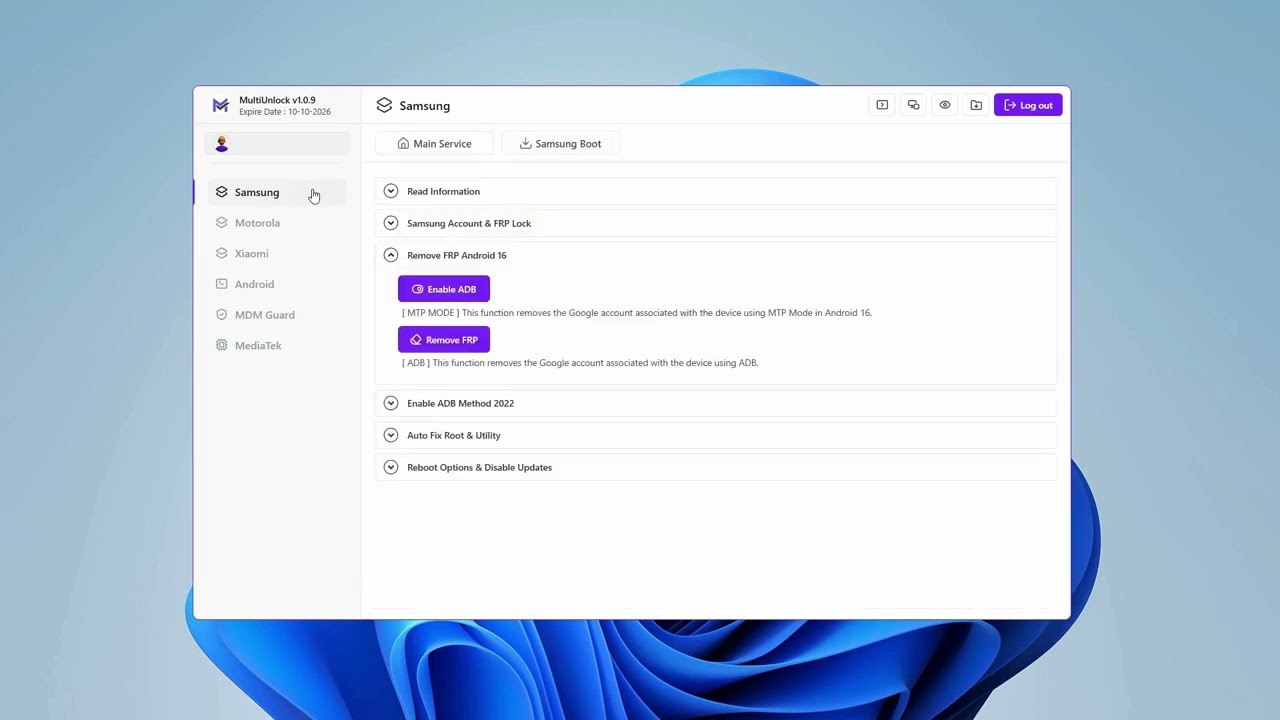
Task: Click the user avatar profile bar
Action: [x=277, y=144]
